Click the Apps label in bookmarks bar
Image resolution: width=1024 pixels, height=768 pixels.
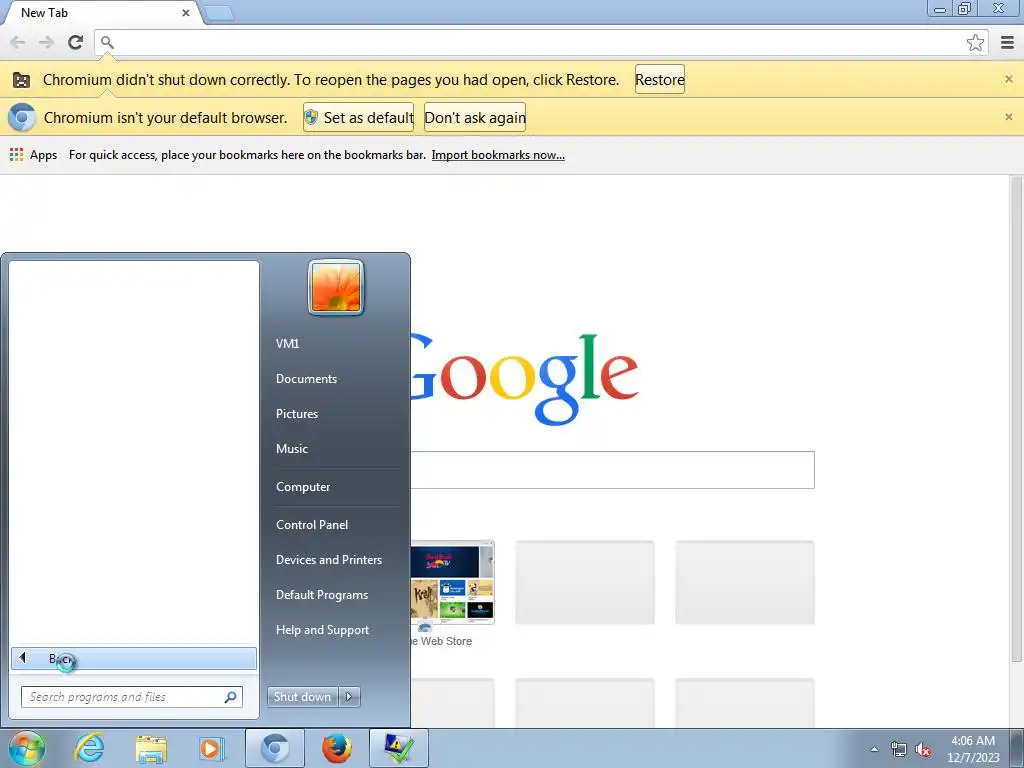point(43,155)
